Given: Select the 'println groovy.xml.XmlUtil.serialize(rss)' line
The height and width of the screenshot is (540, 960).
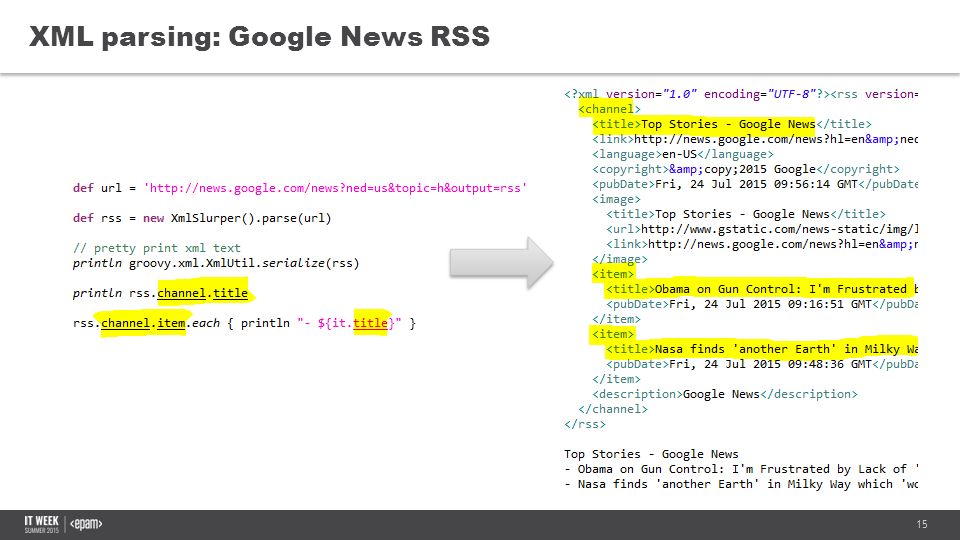Looking at the screenshot, I should tap(216, 263).
